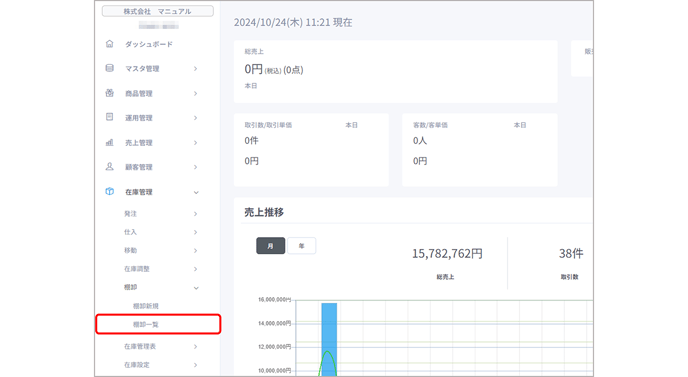Screen dimensions: 688x377
Task: Expand the マスタ管理 chevron
Action: tap(196, 69)
